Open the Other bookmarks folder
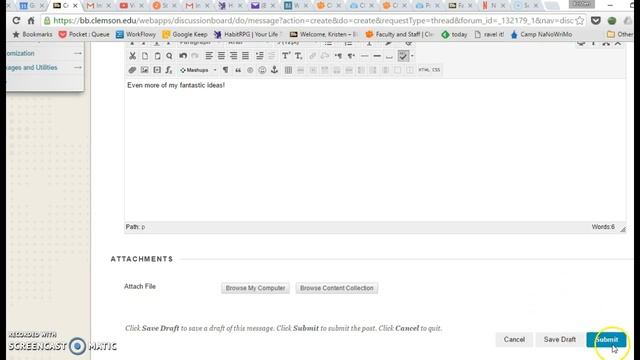The width and height of the screenshot is (640, 360). pyautogui.click(x=620, y=35)
